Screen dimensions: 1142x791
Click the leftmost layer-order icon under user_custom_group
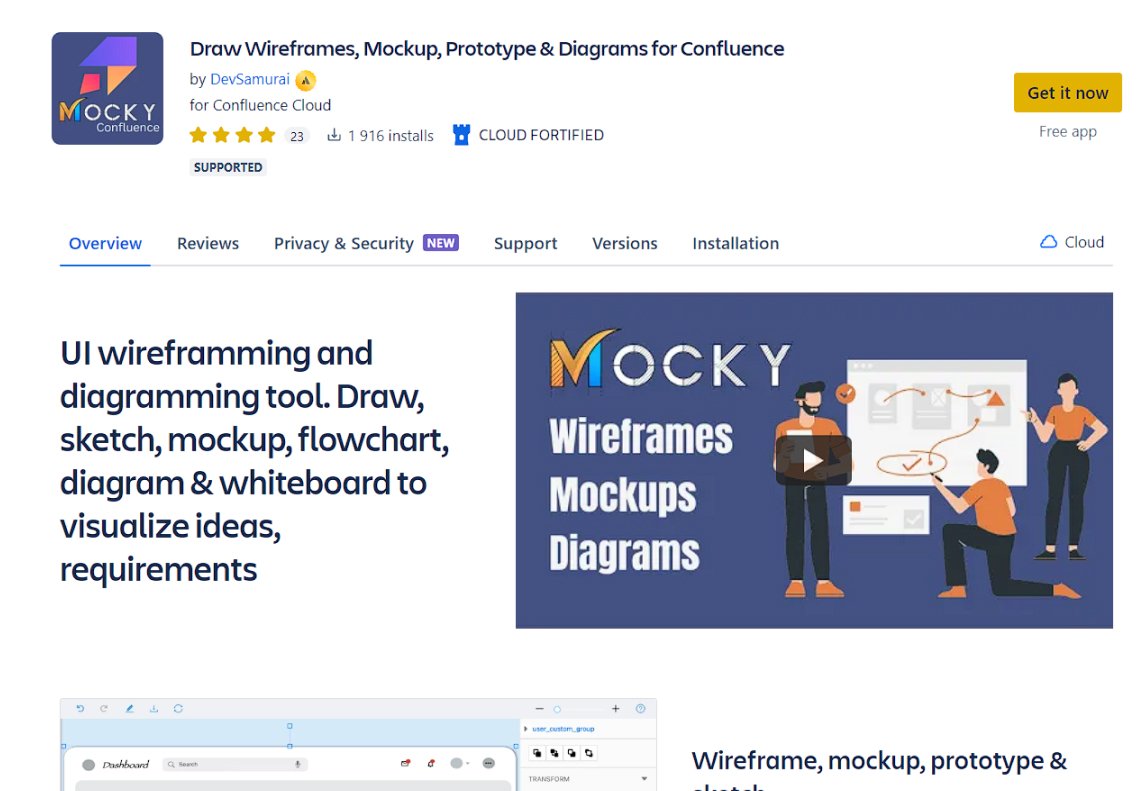pyautogui.click(x=537, y=752)
